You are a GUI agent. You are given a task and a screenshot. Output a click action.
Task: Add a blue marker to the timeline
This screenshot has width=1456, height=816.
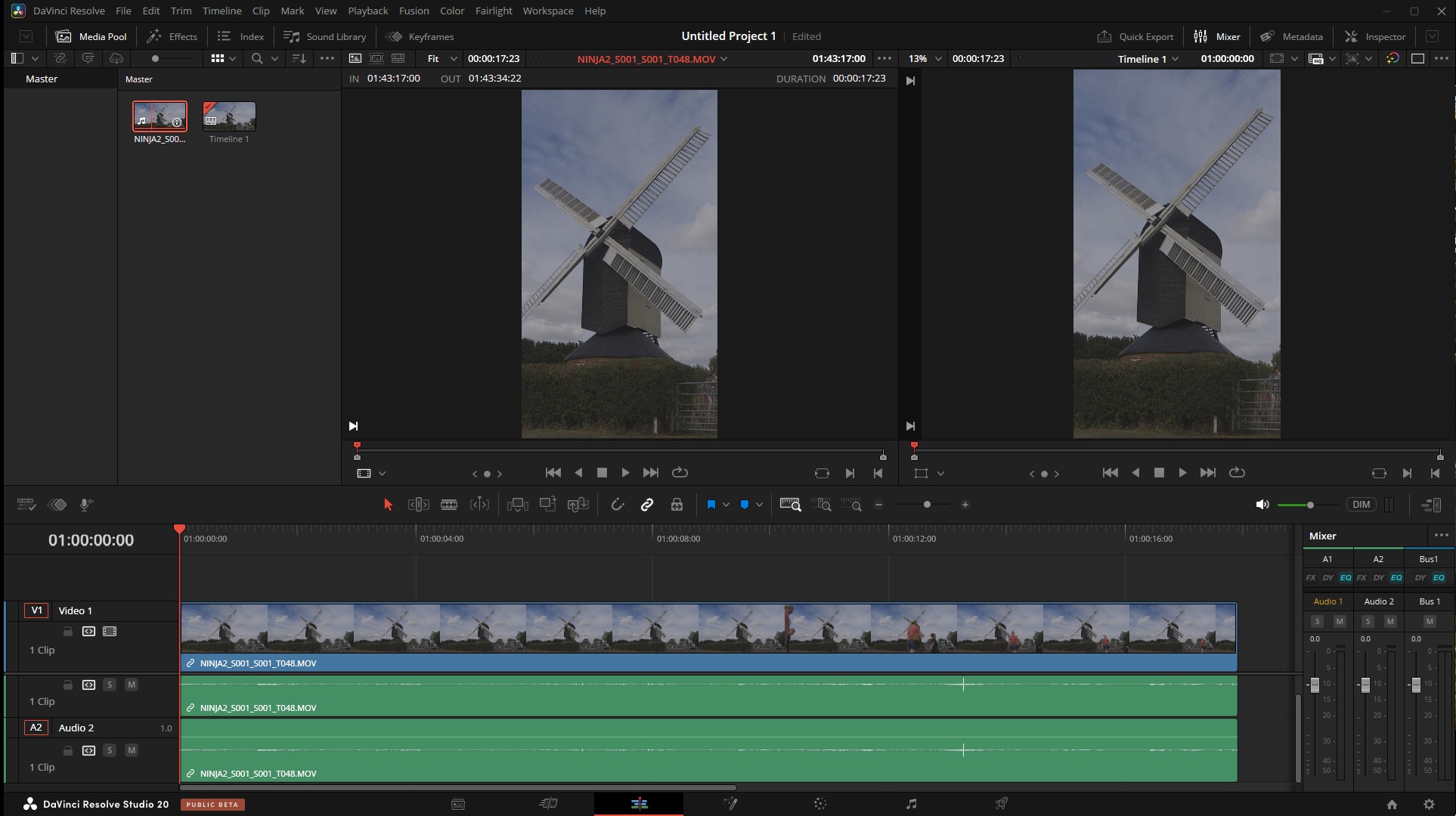[745, 505]
